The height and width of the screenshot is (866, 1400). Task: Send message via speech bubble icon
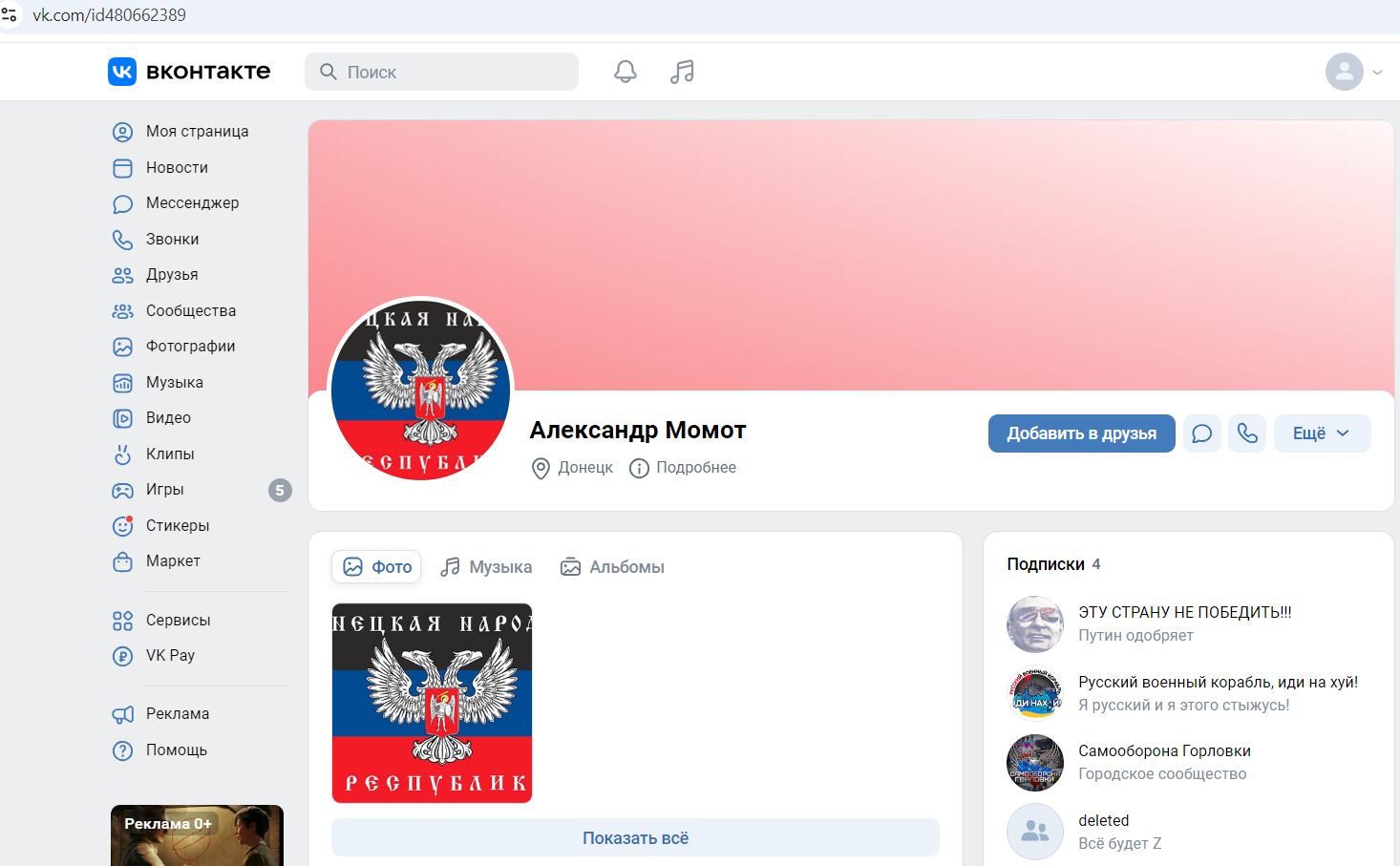[x=1202, y=433]
